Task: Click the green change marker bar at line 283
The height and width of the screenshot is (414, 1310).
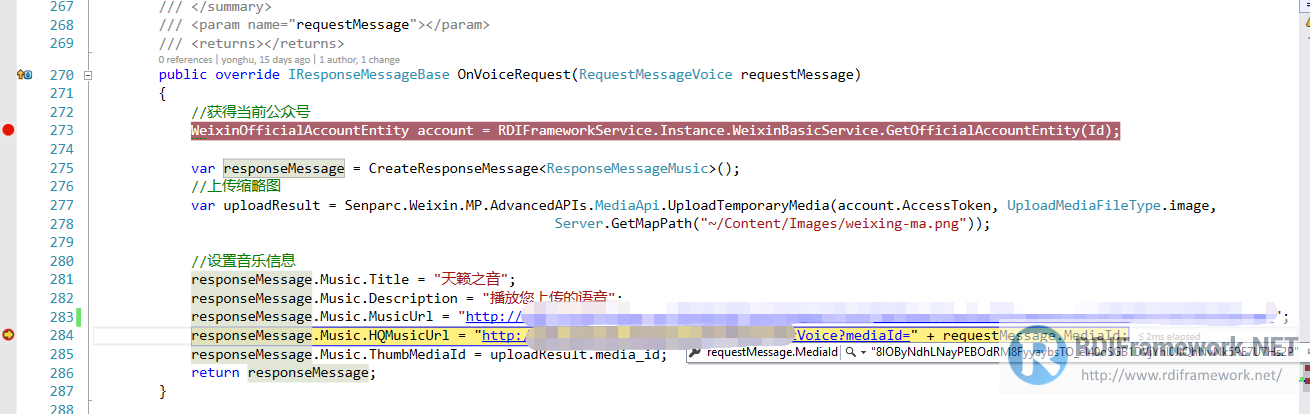Action: pos(78,317)
